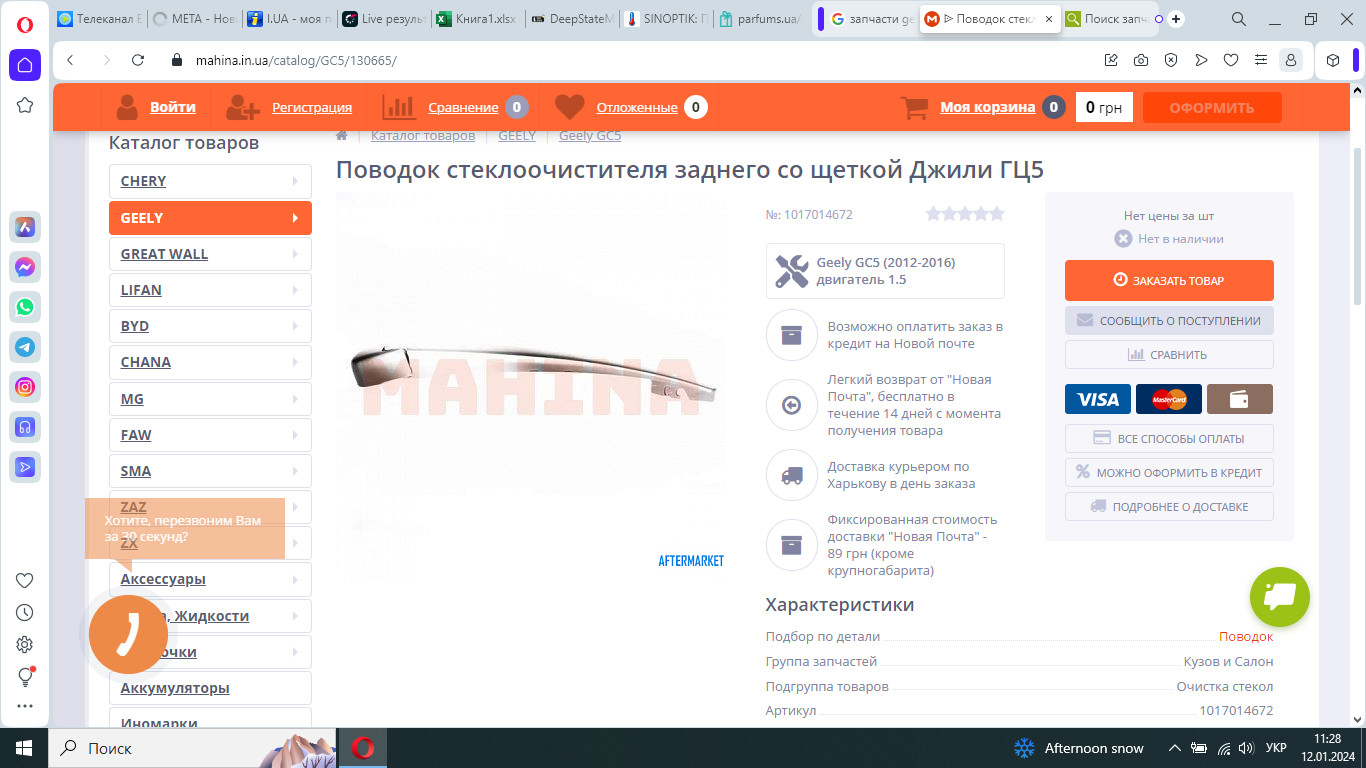Open Facebook Messenger sidebar icon

coord(25,267)
